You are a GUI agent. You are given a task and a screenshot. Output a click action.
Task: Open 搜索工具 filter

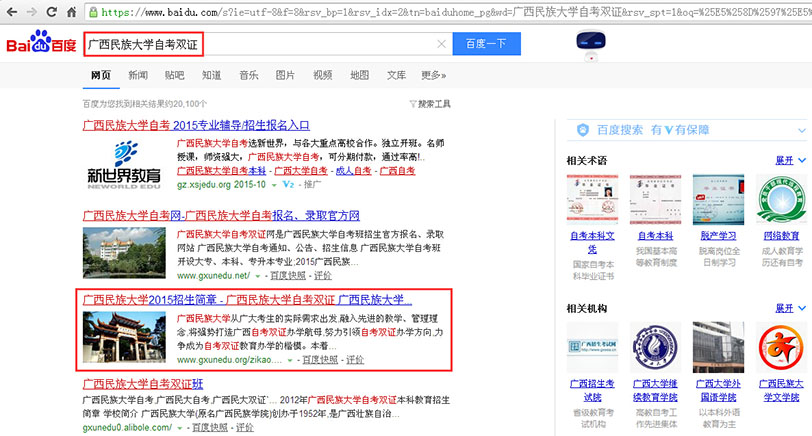tap(430, 104)
